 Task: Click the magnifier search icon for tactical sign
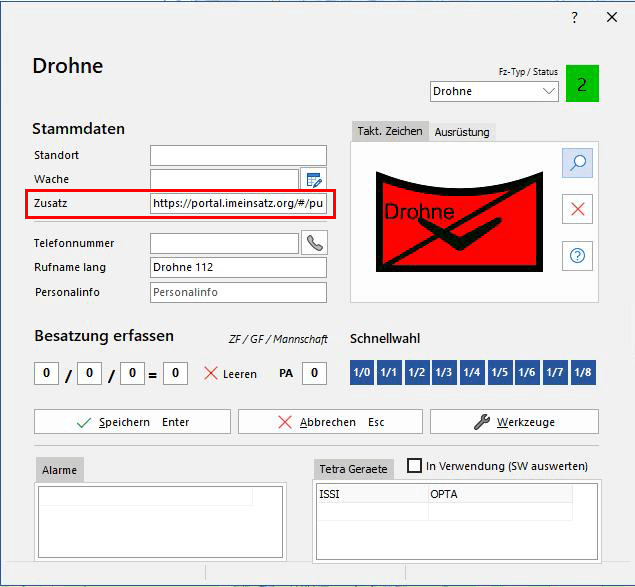(x=577, y=163)
